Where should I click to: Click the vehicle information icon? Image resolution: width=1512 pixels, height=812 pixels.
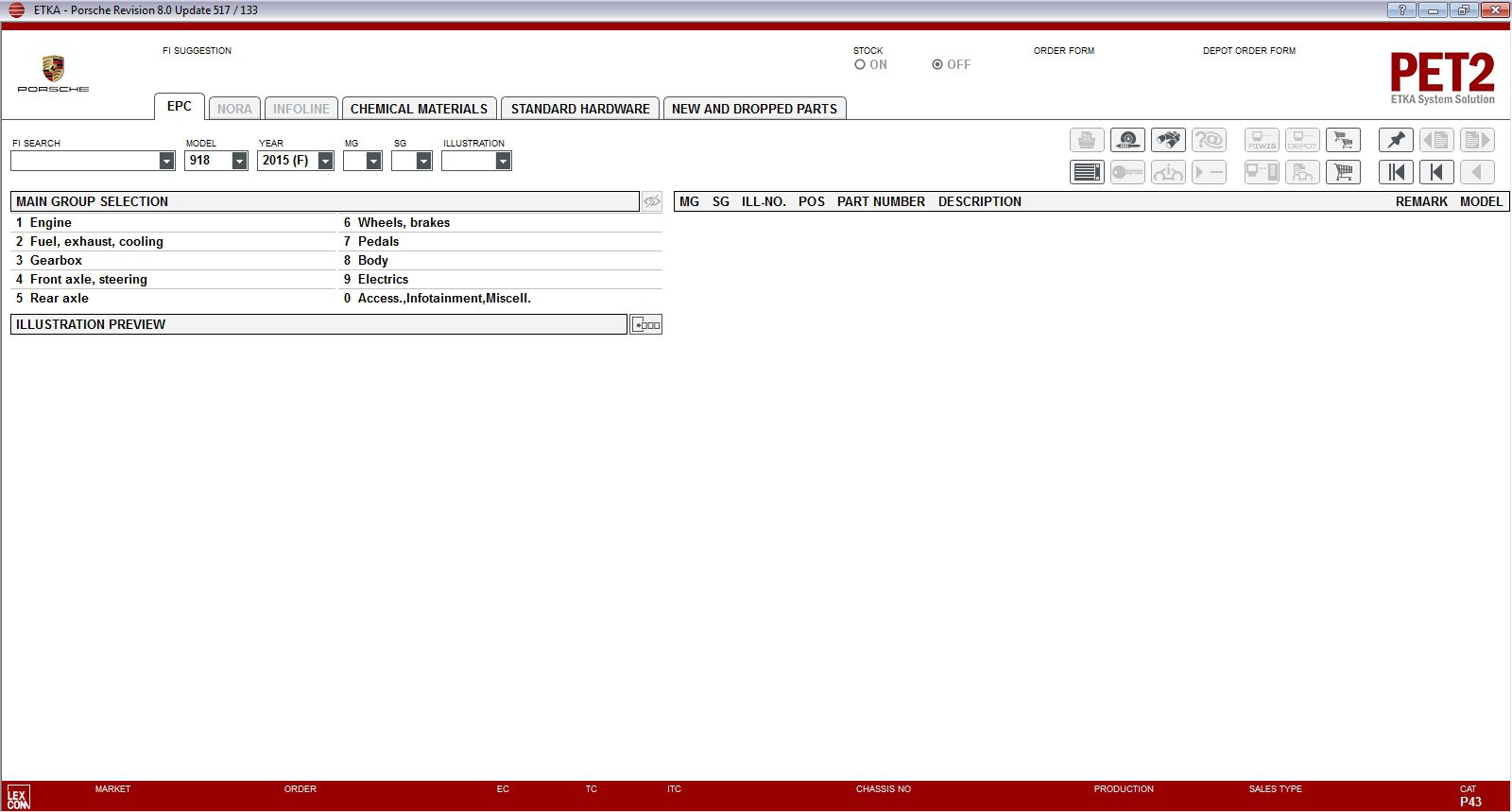(x=1168, y=172)
